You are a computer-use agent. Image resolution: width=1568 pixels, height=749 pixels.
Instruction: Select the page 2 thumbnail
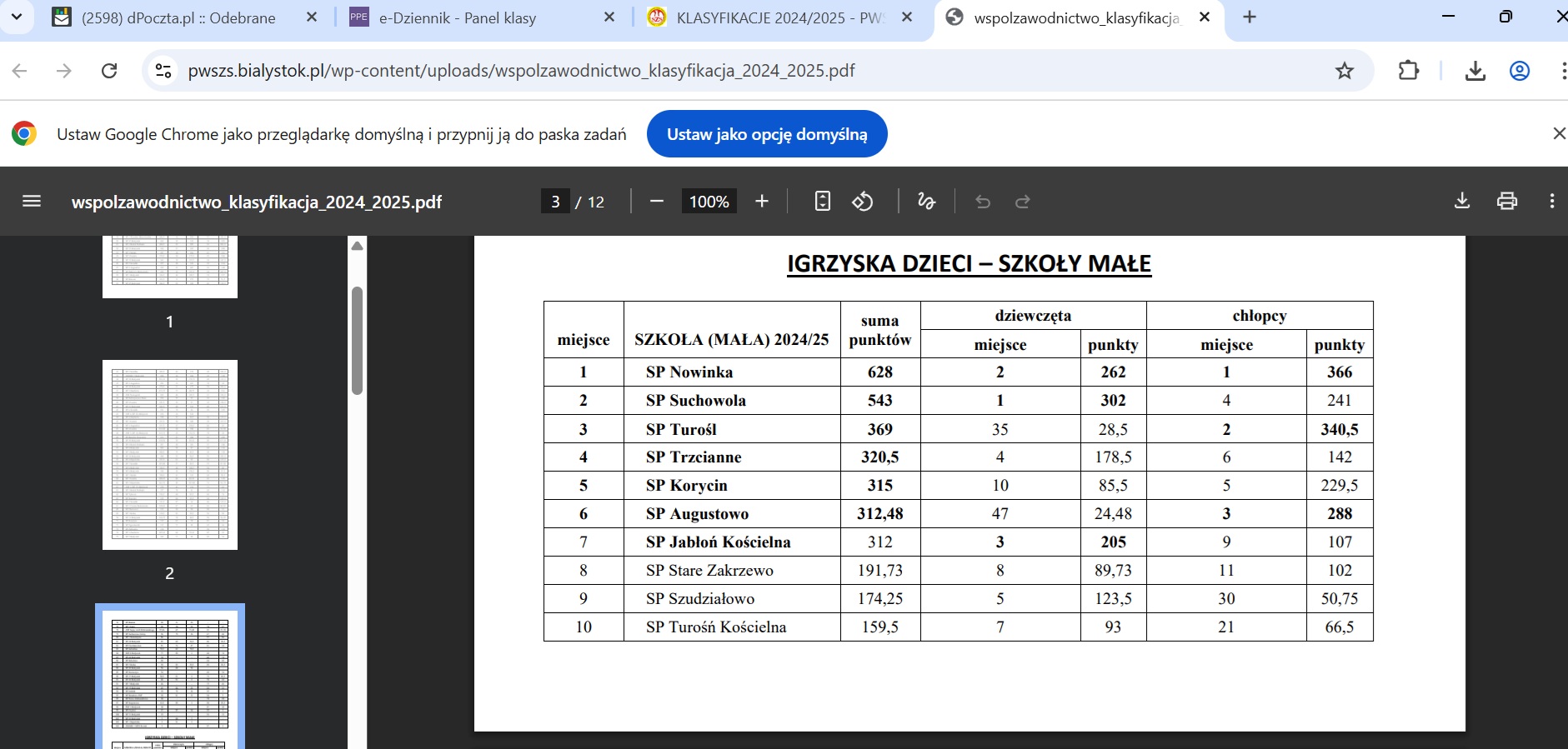pyautogui.click(x=170, y=455)
